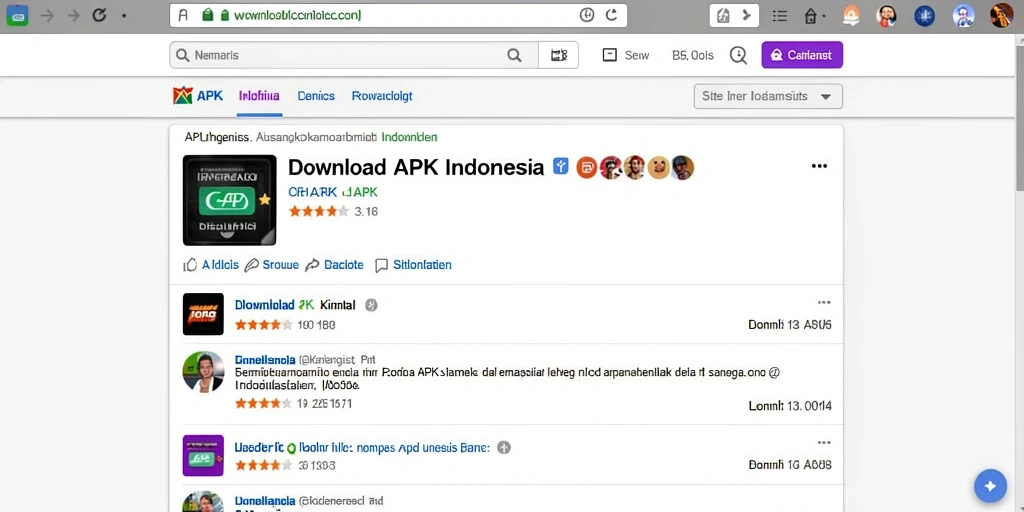
Task: Go back using the first arrow button
Action: (x=48, y=16)
